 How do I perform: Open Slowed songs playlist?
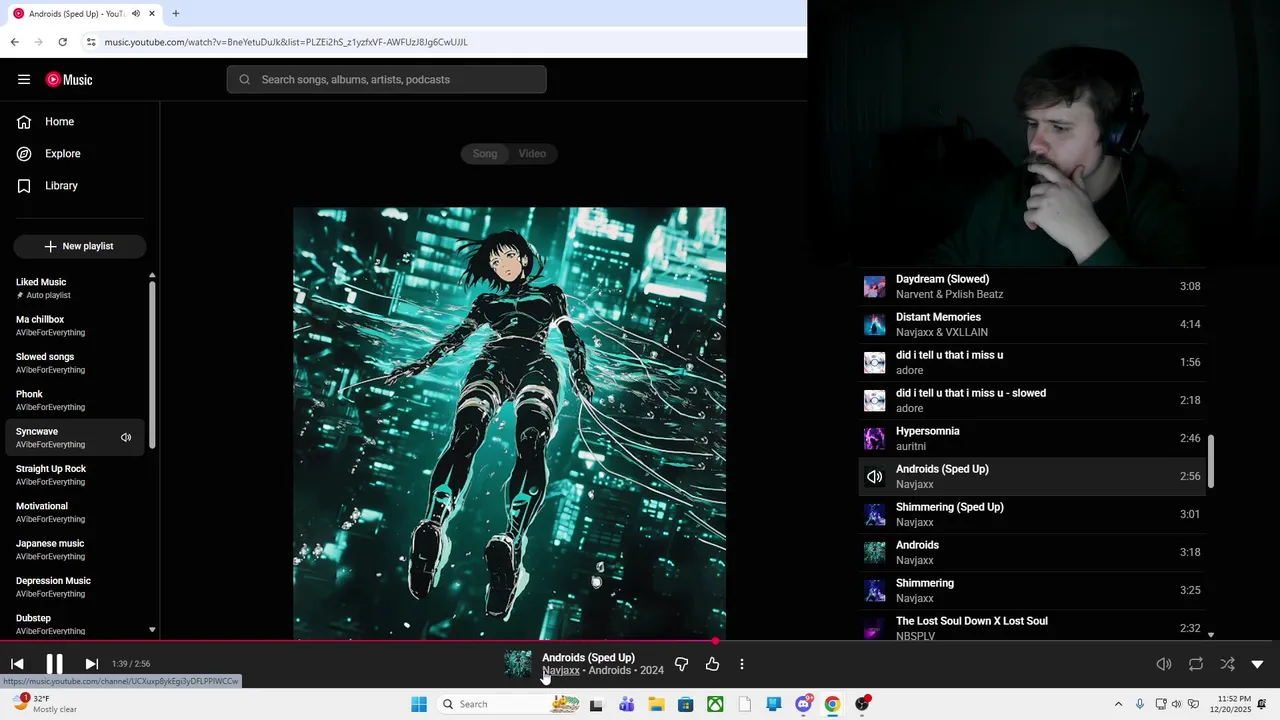[x=75, y=363]
